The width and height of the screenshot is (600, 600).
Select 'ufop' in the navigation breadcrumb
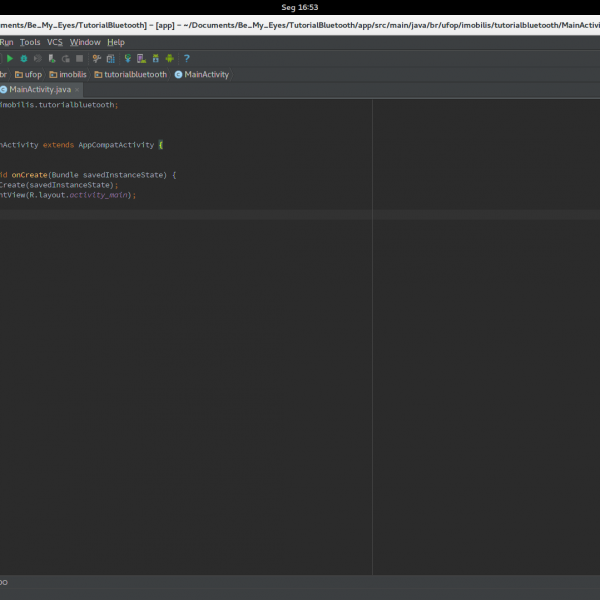(x=33, y=75)
